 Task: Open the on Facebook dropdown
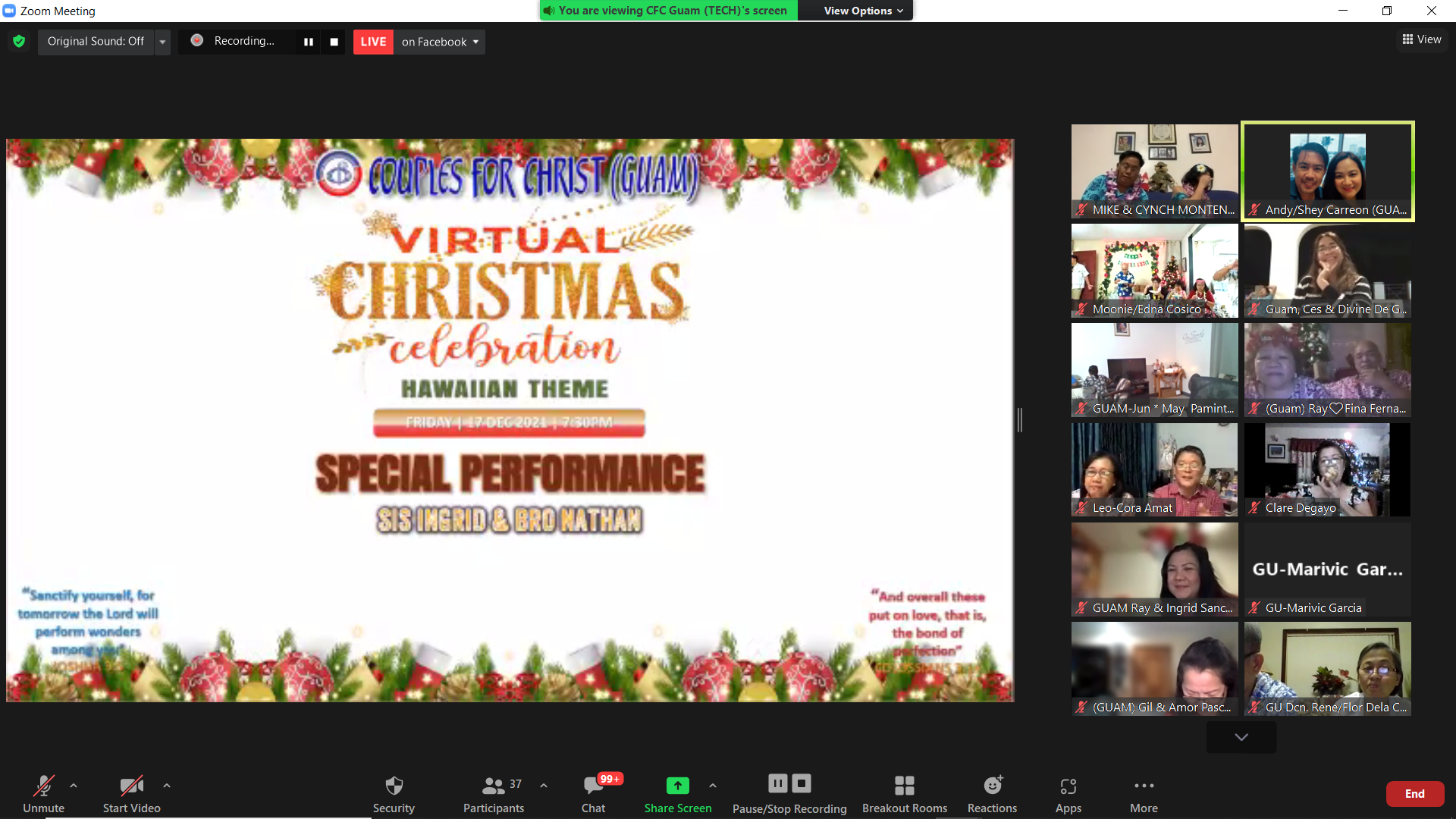[440, 42]
